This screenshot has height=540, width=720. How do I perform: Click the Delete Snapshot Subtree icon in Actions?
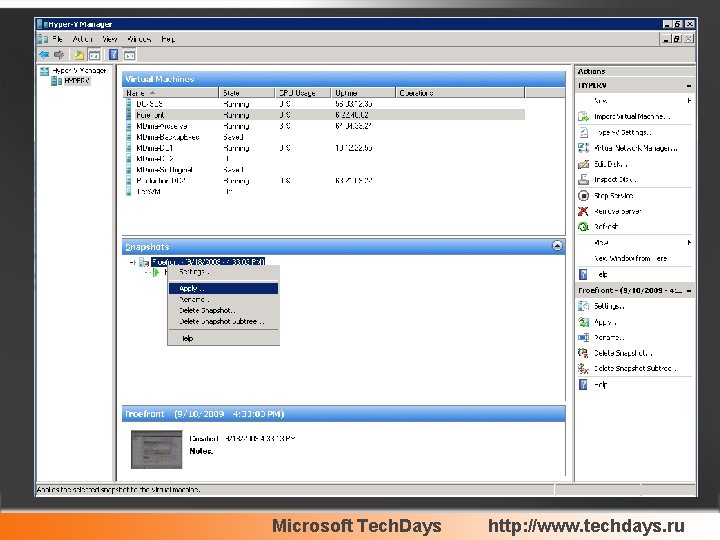(x=583, y=368)
